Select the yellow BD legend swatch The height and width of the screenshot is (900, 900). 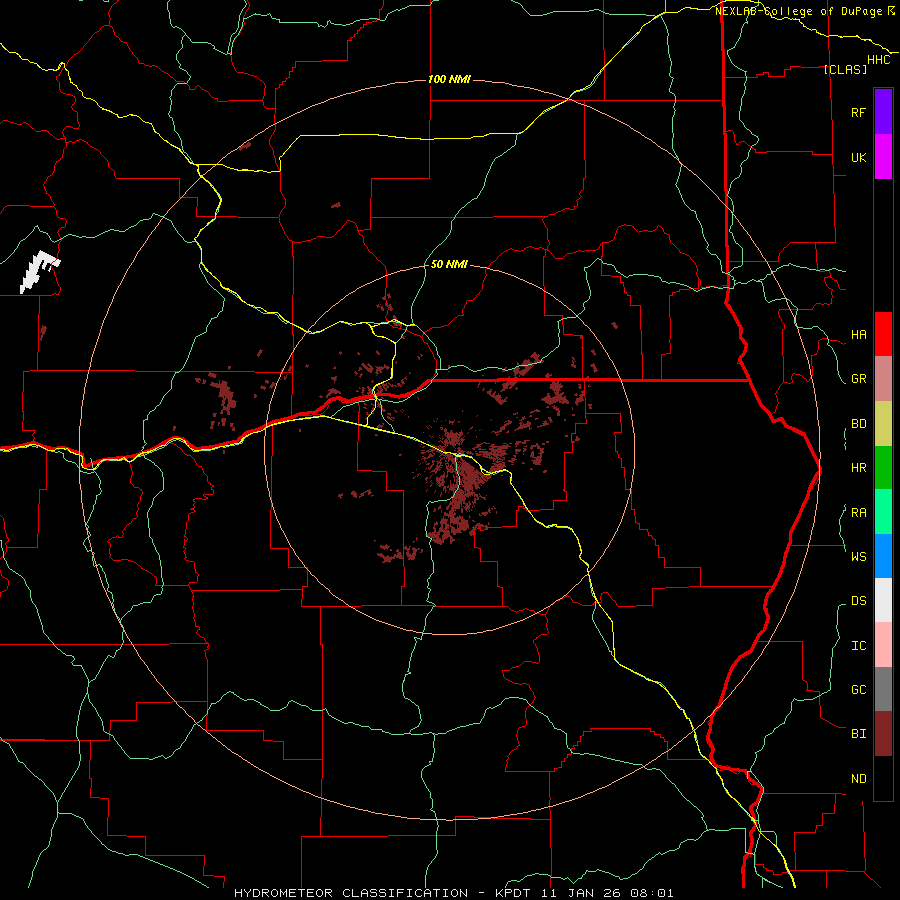[883, 424]
